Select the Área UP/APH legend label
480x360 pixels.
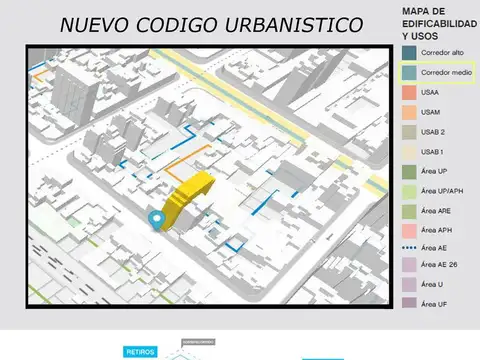tap(442, 191)
